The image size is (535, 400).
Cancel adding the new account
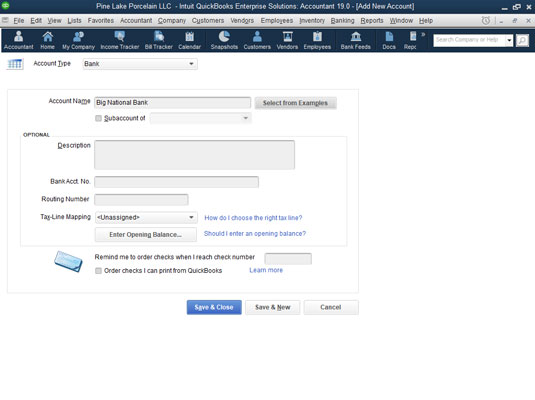point(331,307)
